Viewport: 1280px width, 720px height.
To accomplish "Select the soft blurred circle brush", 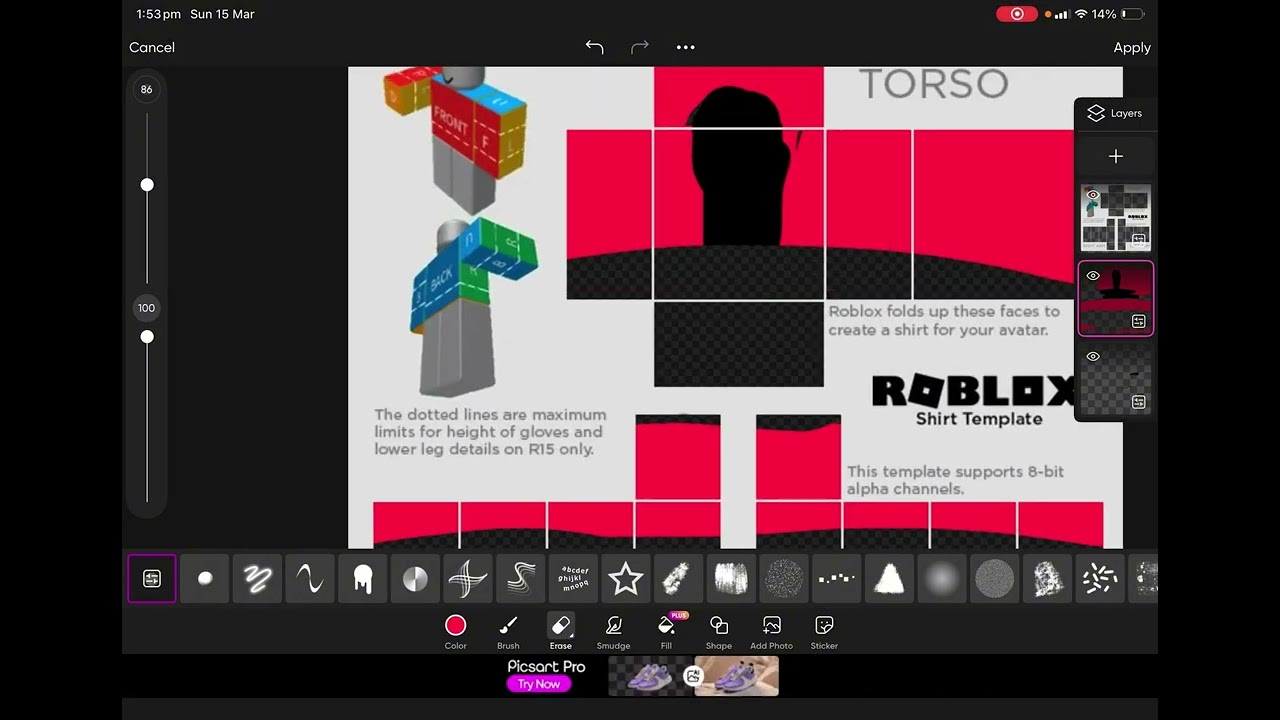I will coord(941,578).
